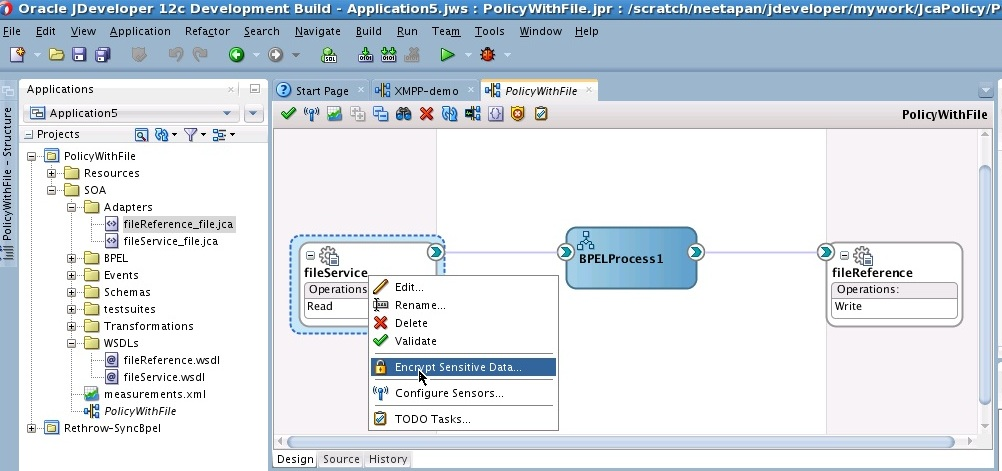Click the shield policy icon in editor toolbar
Screen dimensions: 1002x471
518,114
